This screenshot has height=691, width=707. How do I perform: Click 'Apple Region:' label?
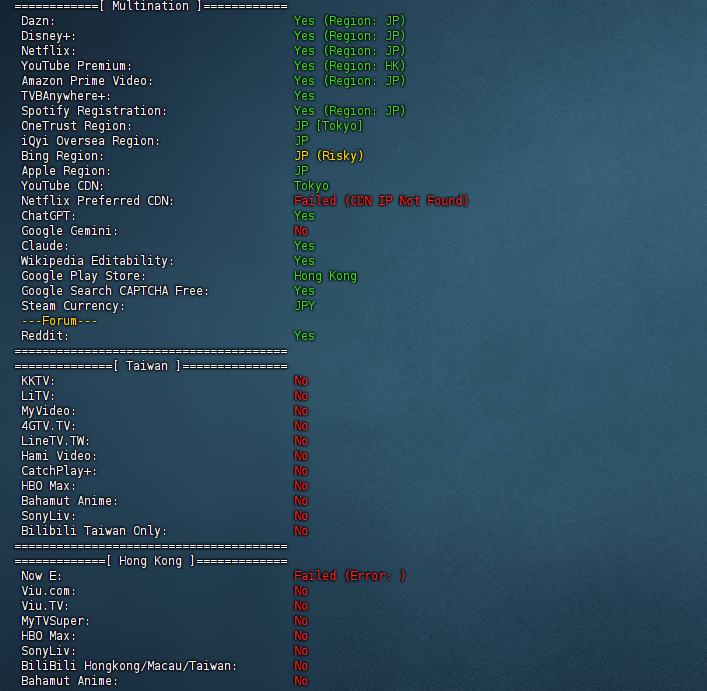point(66,171)
